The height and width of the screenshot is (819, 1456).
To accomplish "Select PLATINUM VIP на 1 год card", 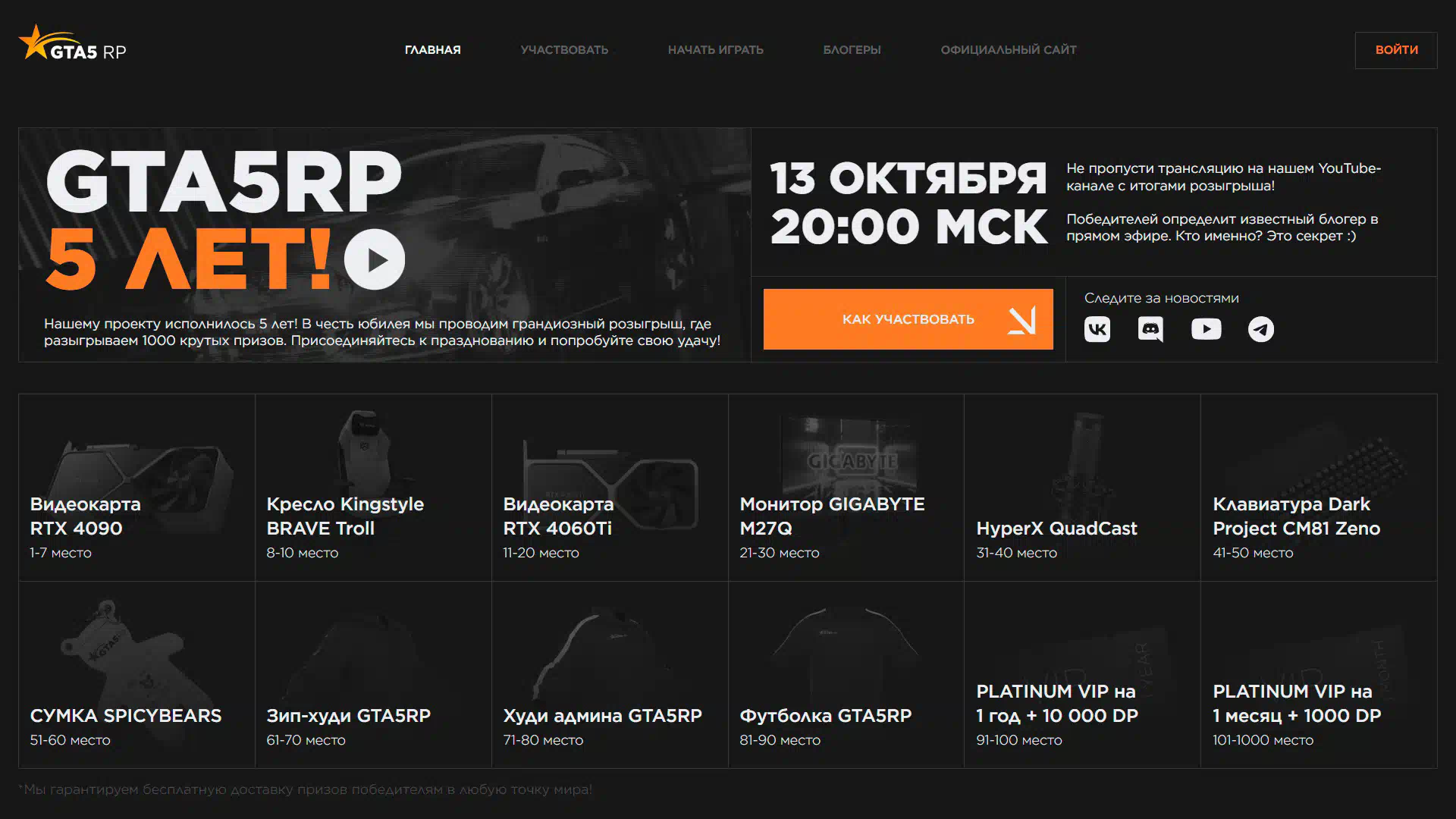I will pos(1082,675).
